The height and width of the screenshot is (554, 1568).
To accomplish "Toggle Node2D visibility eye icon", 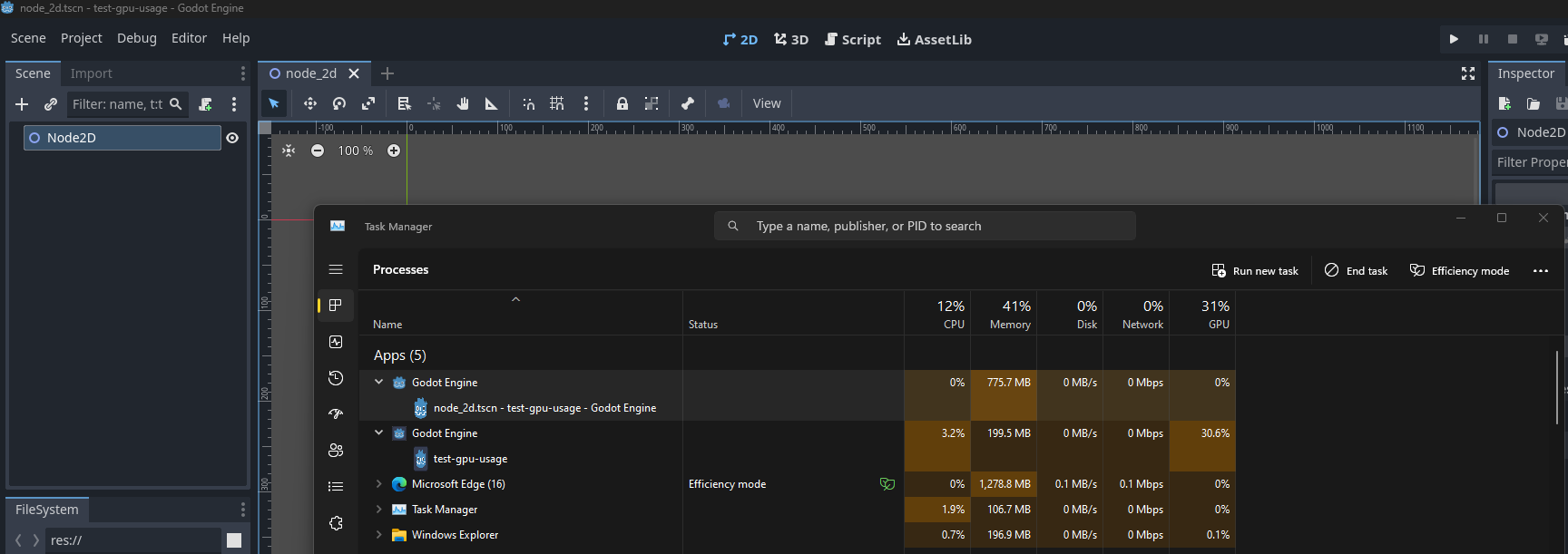I will tap(232, 138).
